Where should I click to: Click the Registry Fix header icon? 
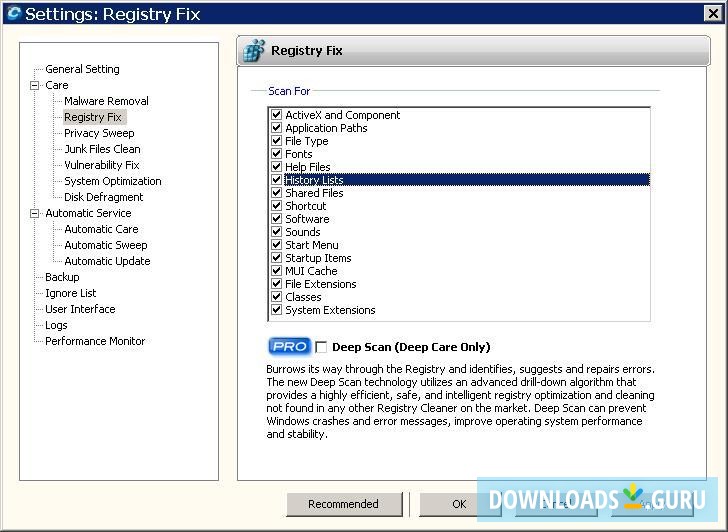click(x=254, y=50)
